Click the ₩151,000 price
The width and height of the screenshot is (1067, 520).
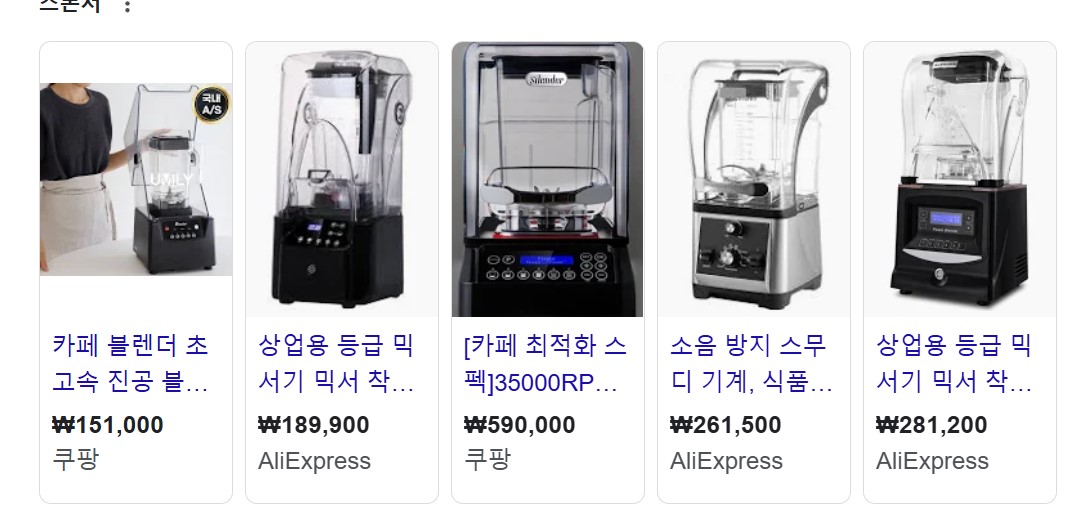pyautogui.click(x=108, y=425)
